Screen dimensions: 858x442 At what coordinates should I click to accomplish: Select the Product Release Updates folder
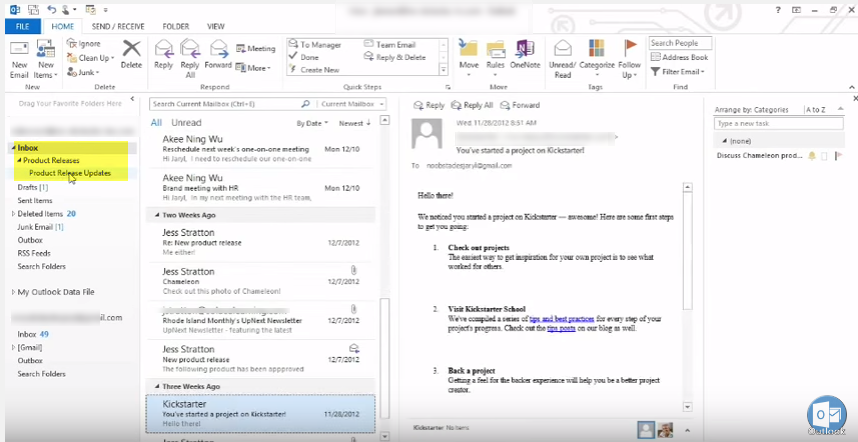[x=70, y=173]
